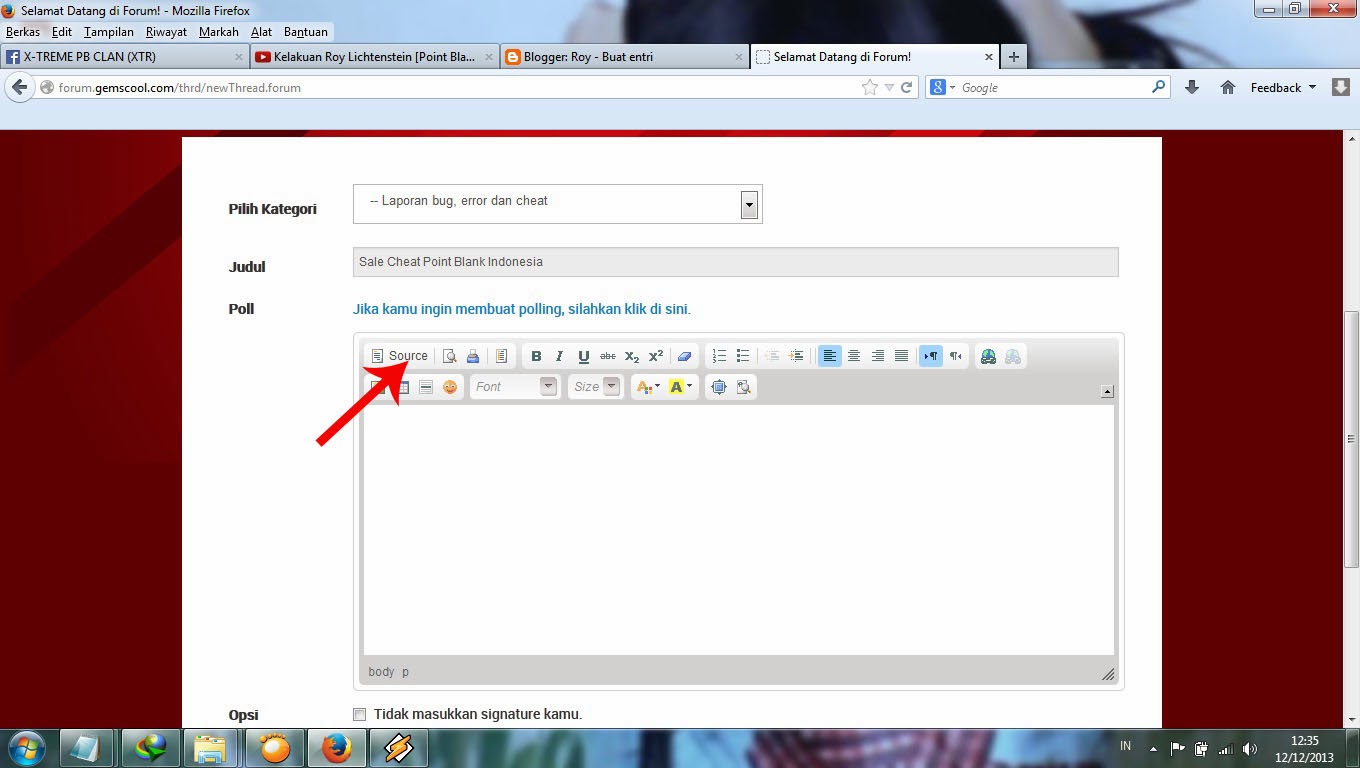The image size is (1360, 768).
Task: Open the Size dropdown
Action: coord(595,387)
